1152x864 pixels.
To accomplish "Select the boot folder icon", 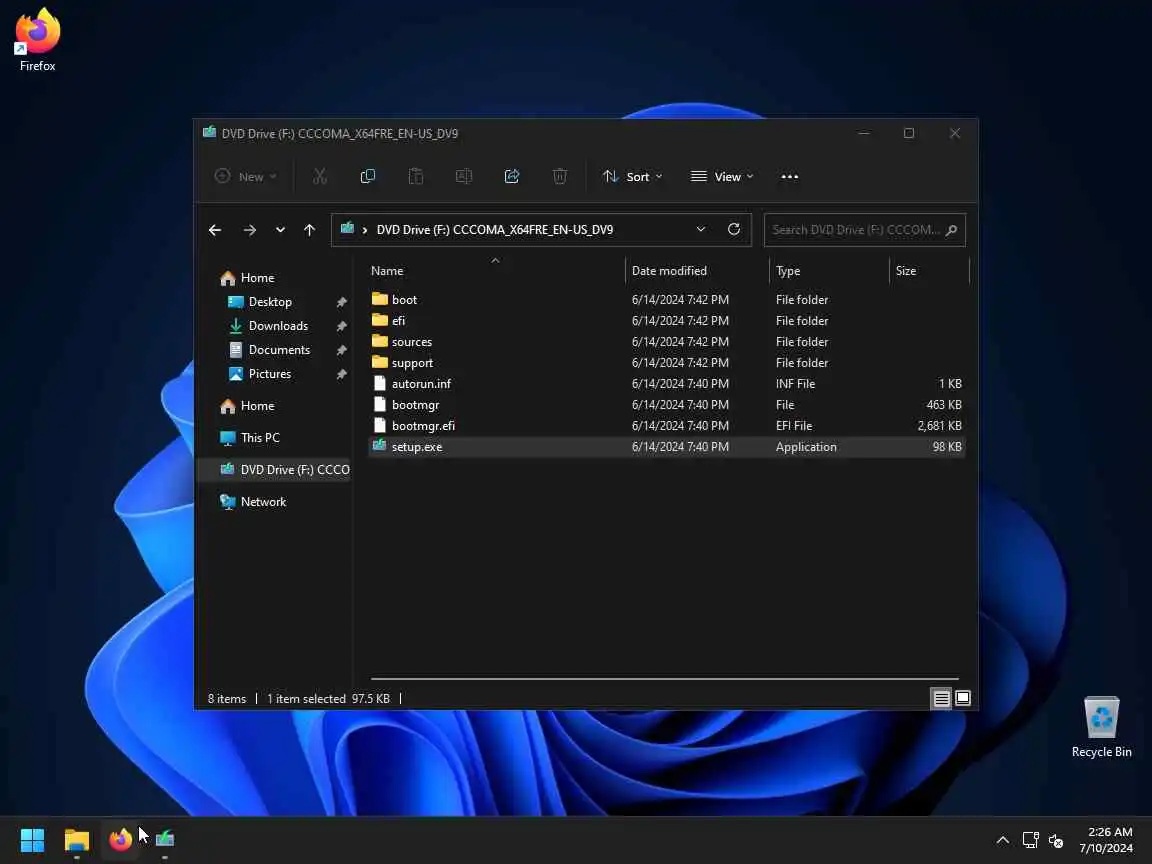I will point(379,299).
